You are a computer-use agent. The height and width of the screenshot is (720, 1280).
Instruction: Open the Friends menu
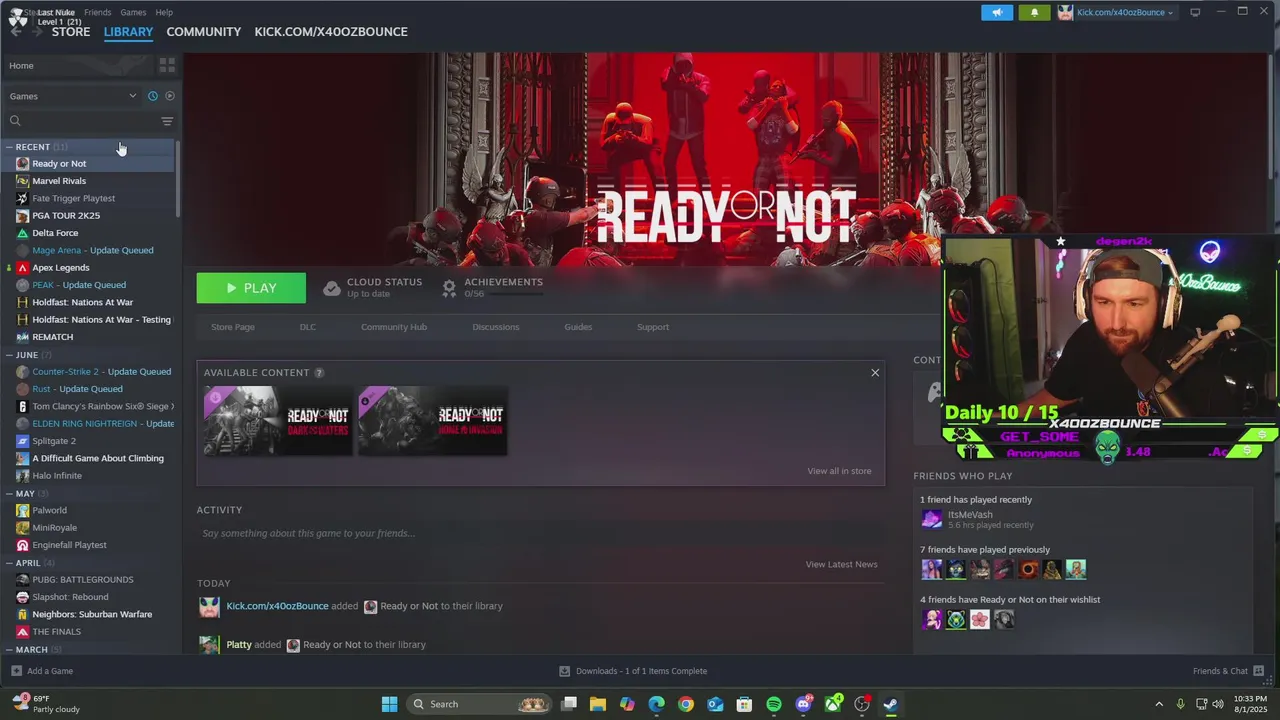98,12
